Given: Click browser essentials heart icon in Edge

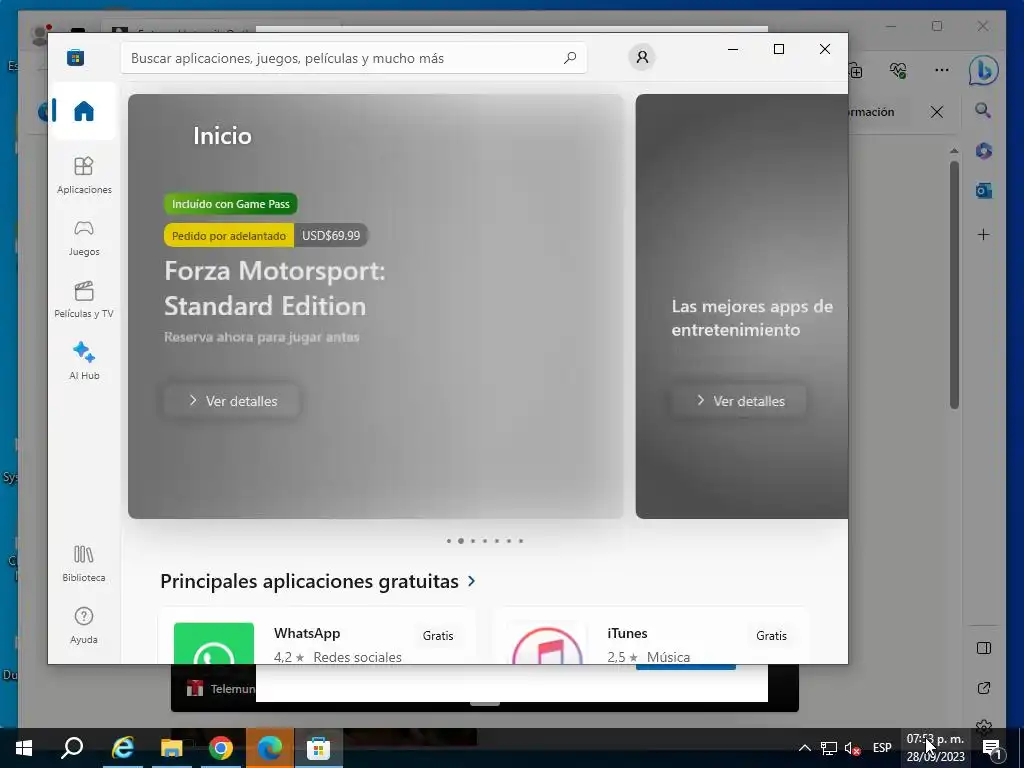Looking at the screenshot, I should 898,70.
